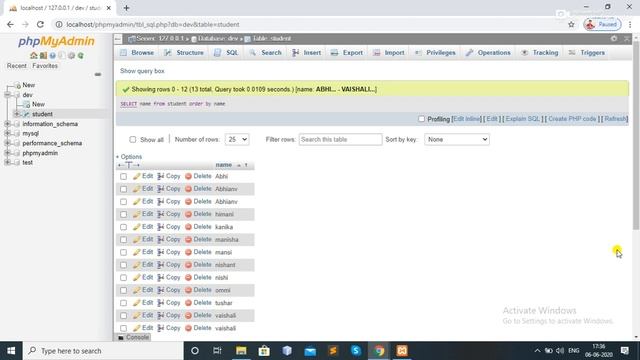Open the Recent tables list
This screenshot has width=640, height=360.
click(x=16, y=66)
